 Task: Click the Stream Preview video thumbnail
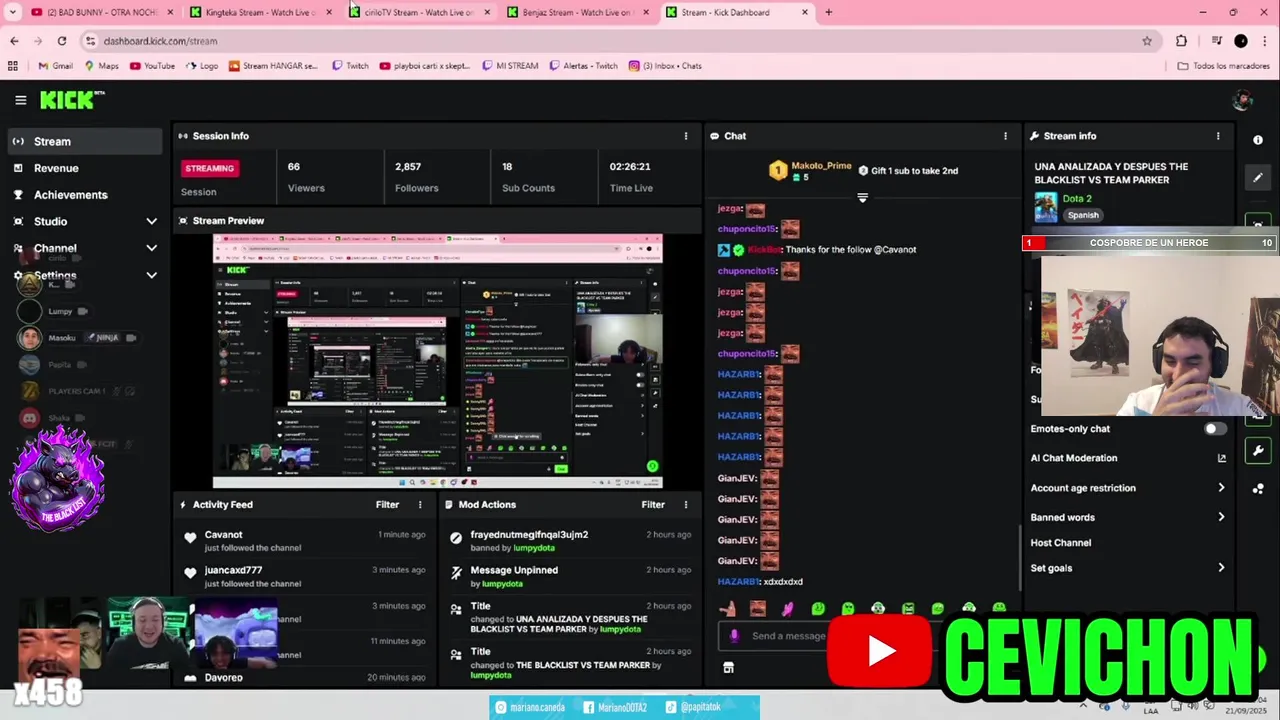437,361
